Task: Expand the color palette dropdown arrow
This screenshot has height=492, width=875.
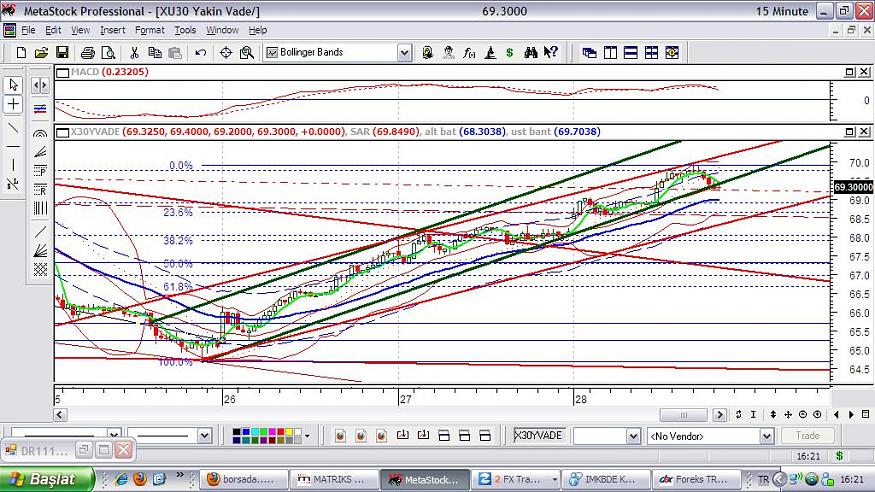Action: (x=307, y=436)
